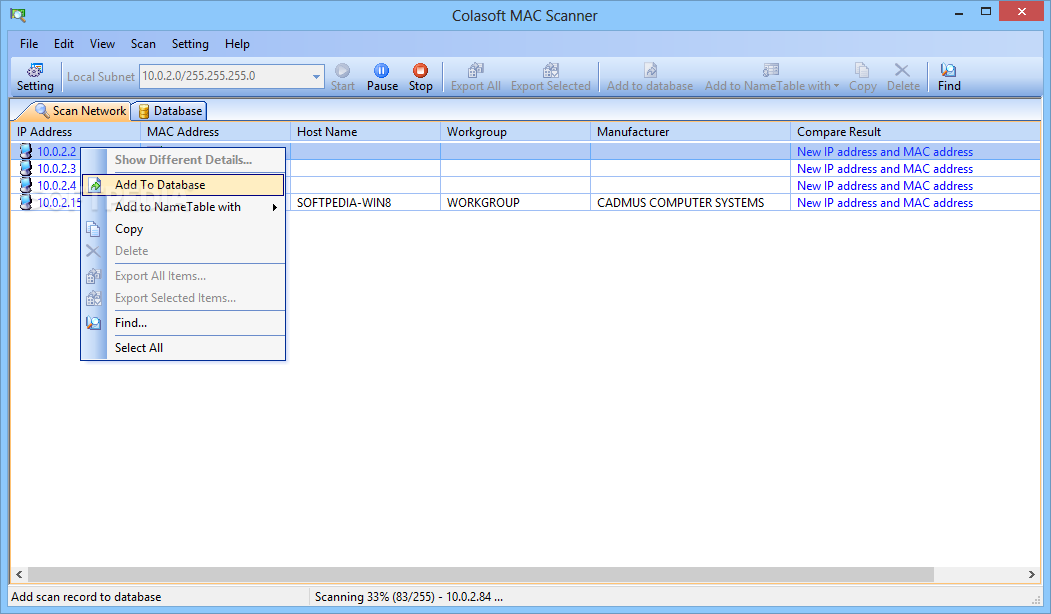Viewport: 1051px width, 614px height.
Task: Click the computer icon beside 10.0.2.4
Action: [x=25, y=185]
